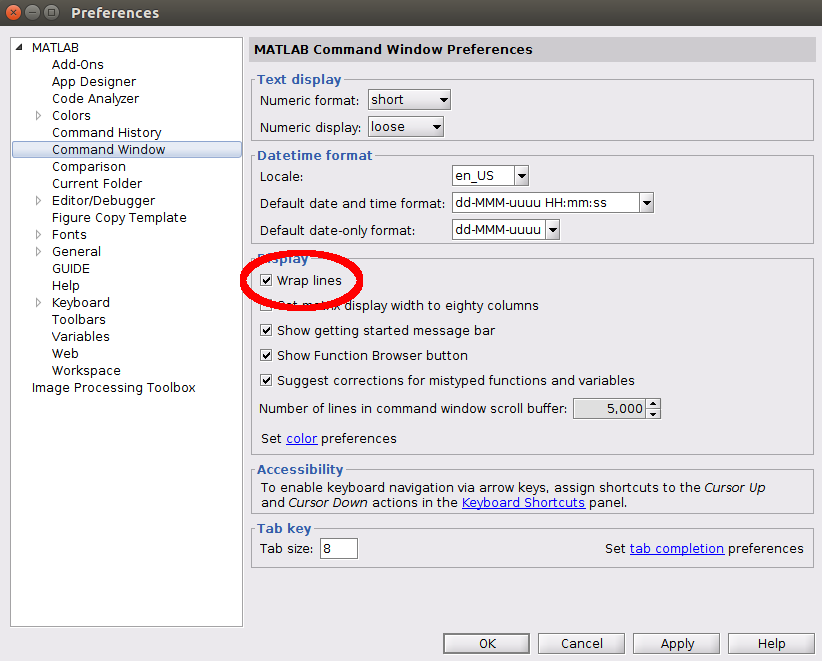Close the Preferences window

coord(13,12)
